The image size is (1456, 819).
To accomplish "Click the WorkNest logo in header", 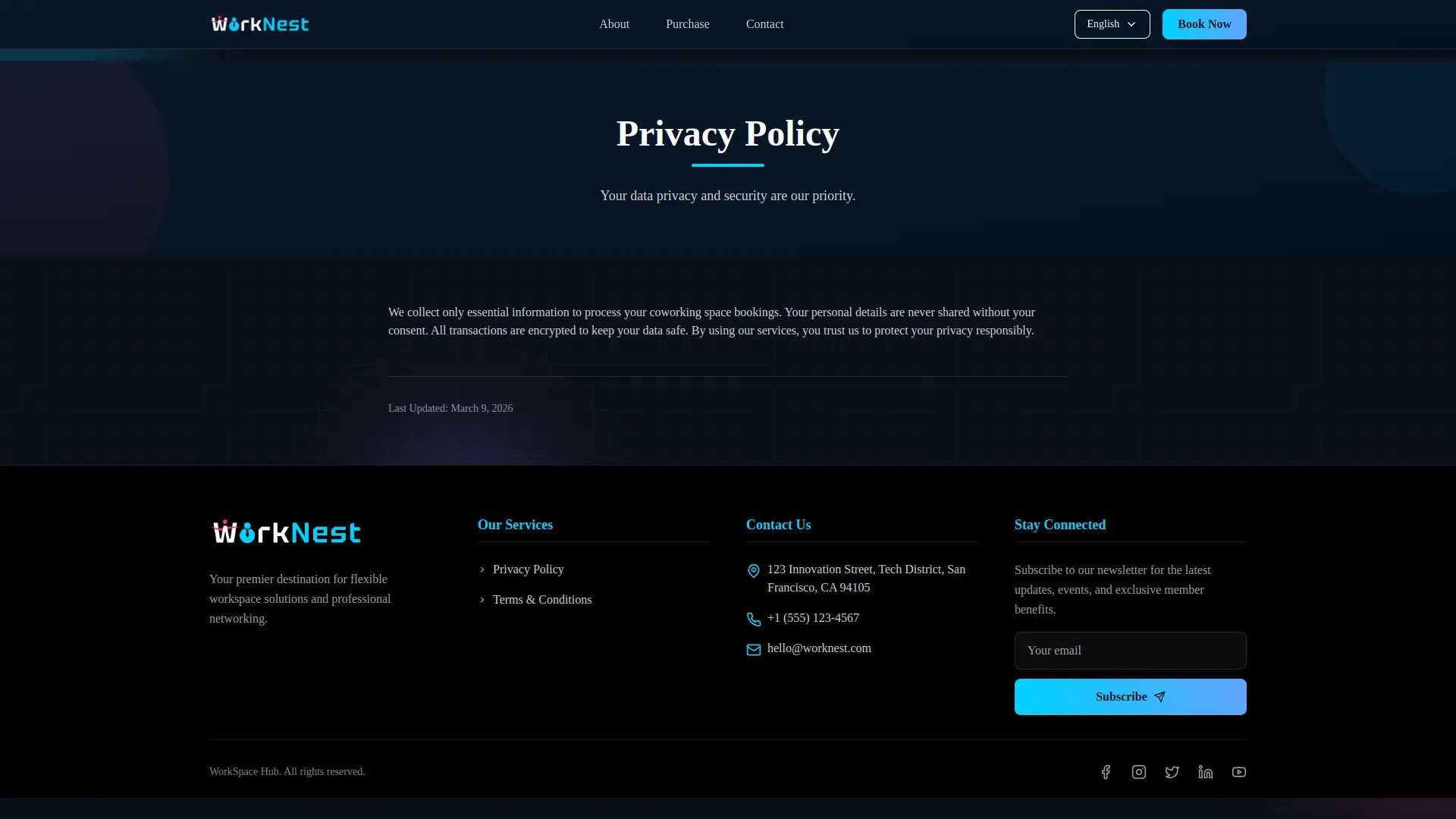I will [260, 24].
